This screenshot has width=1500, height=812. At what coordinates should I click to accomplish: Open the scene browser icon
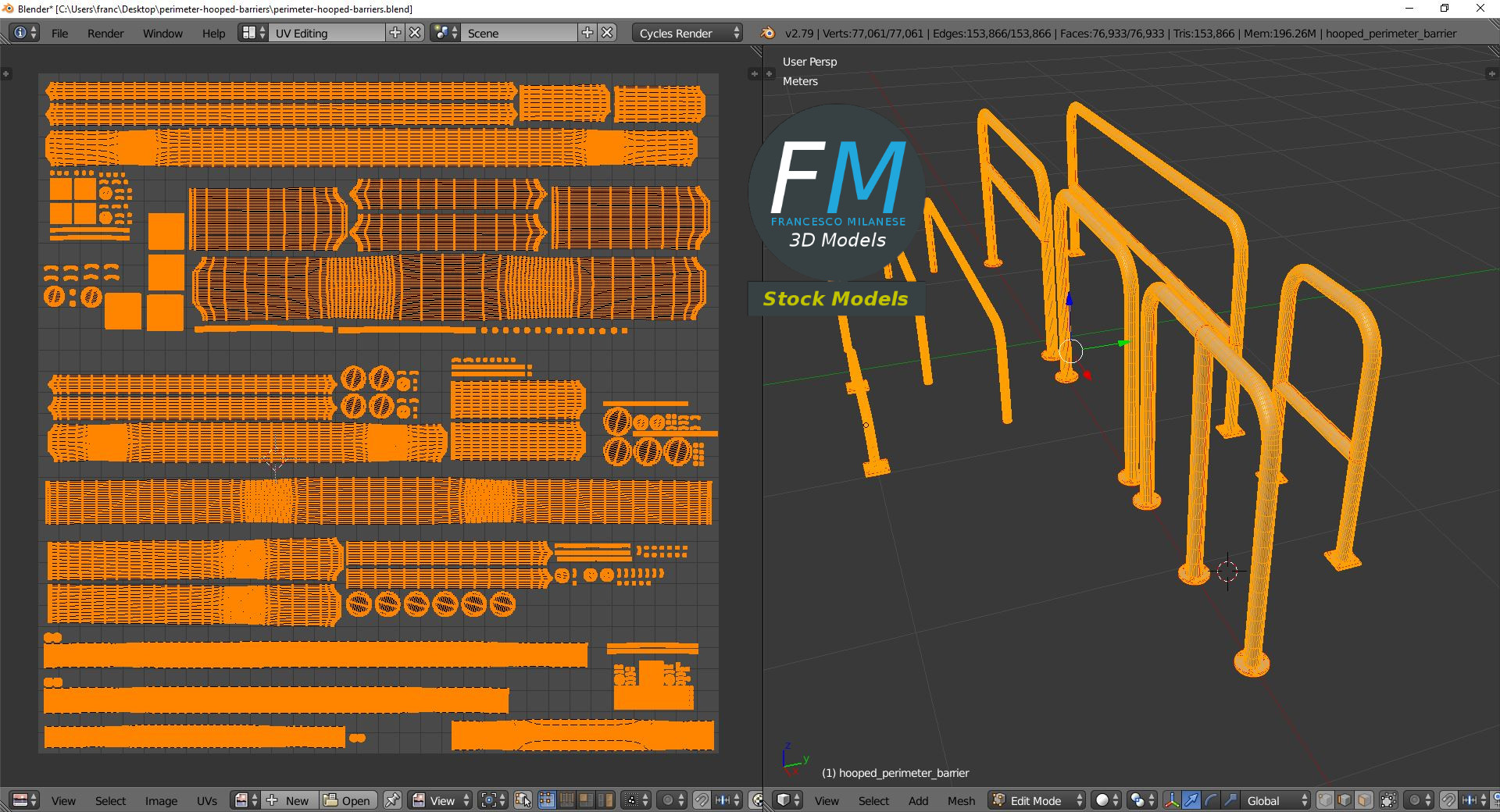[x=445, y=33]
